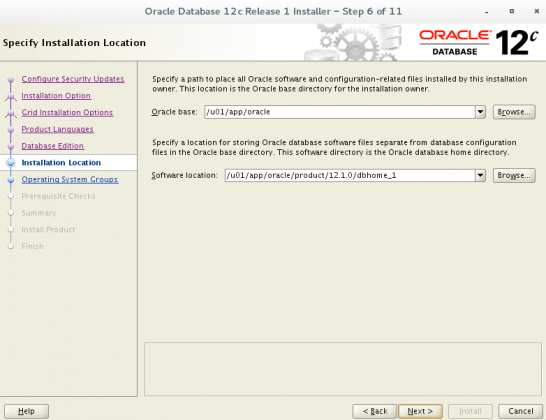Maximize the installer window

(x=512, y=11)
